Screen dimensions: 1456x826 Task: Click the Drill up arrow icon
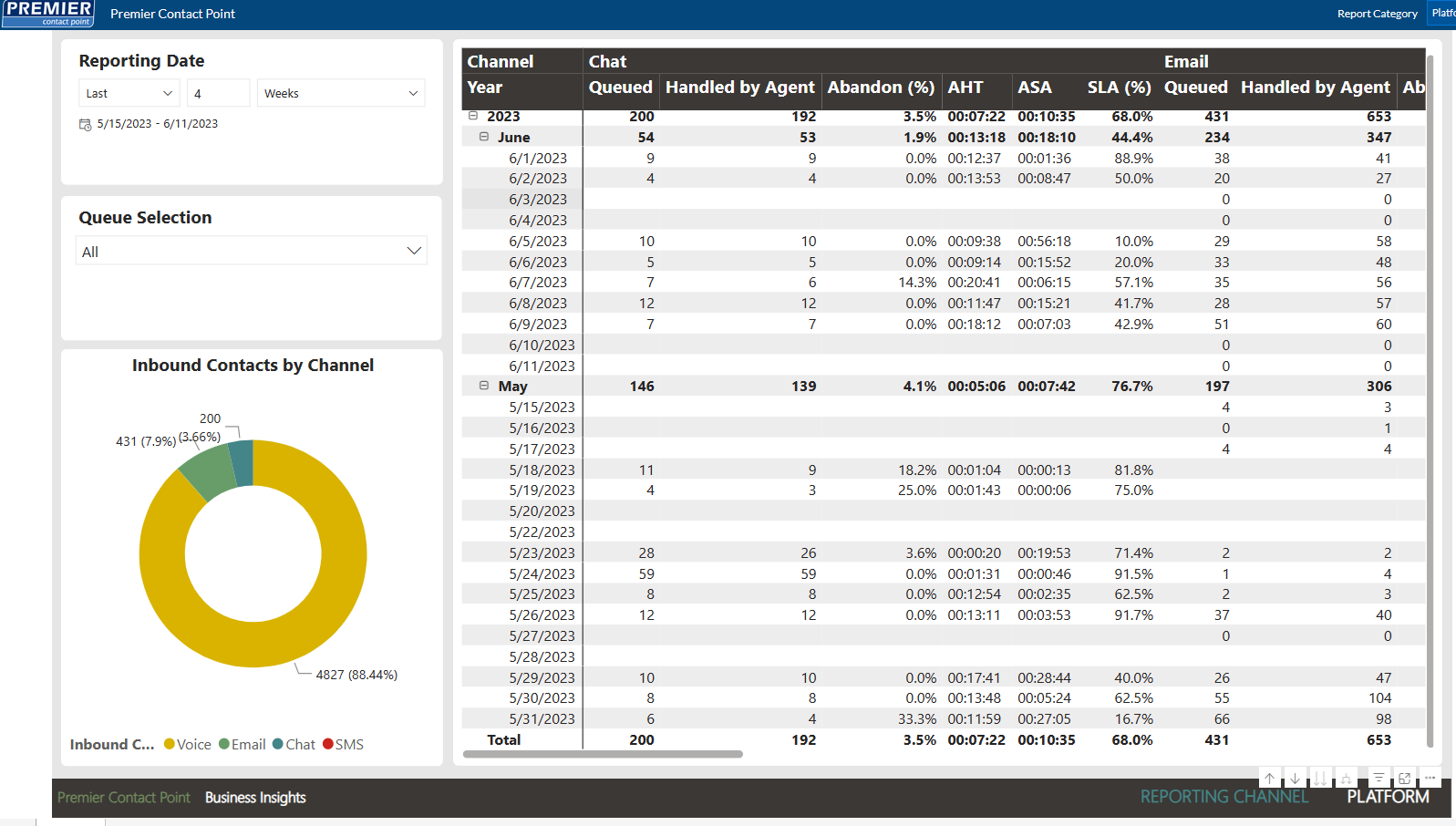coord(1269,779)
